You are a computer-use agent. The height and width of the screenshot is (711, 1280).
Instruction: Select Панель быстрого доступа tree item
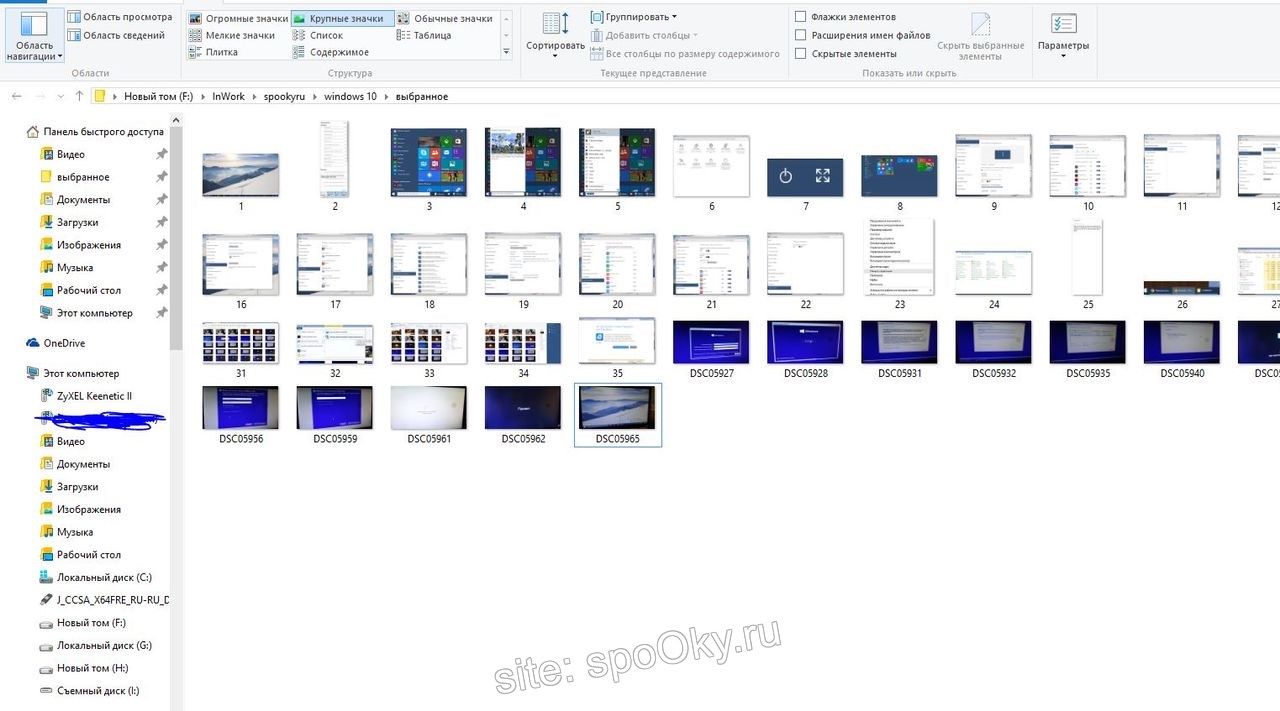(94, 131)
